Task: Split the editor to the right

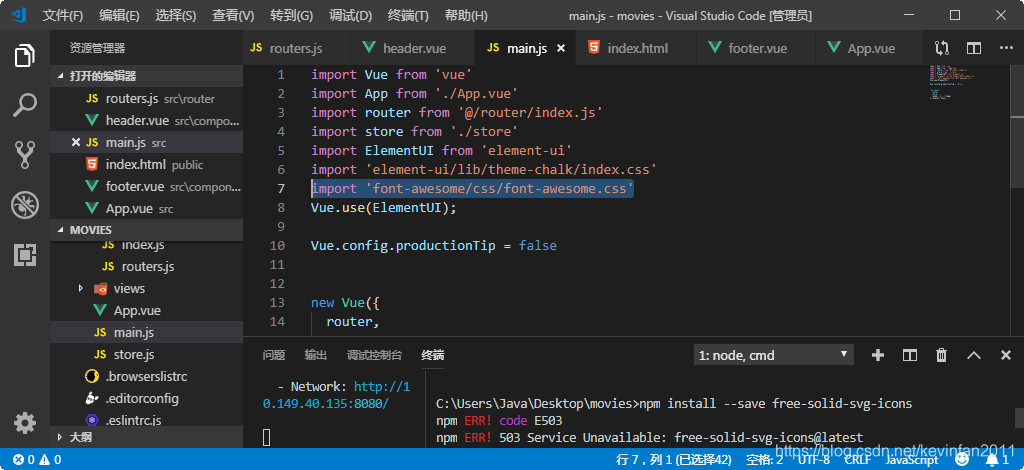Action: tap(974, 48)
